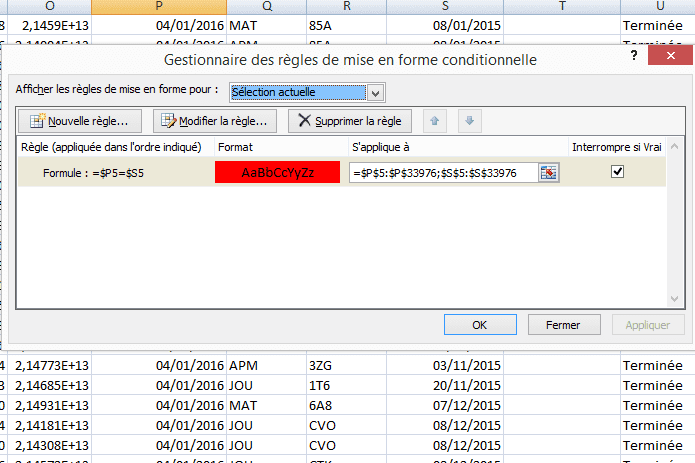Click cell 2,14685E+13
695x463 pixels.
(x=50, y=385)
